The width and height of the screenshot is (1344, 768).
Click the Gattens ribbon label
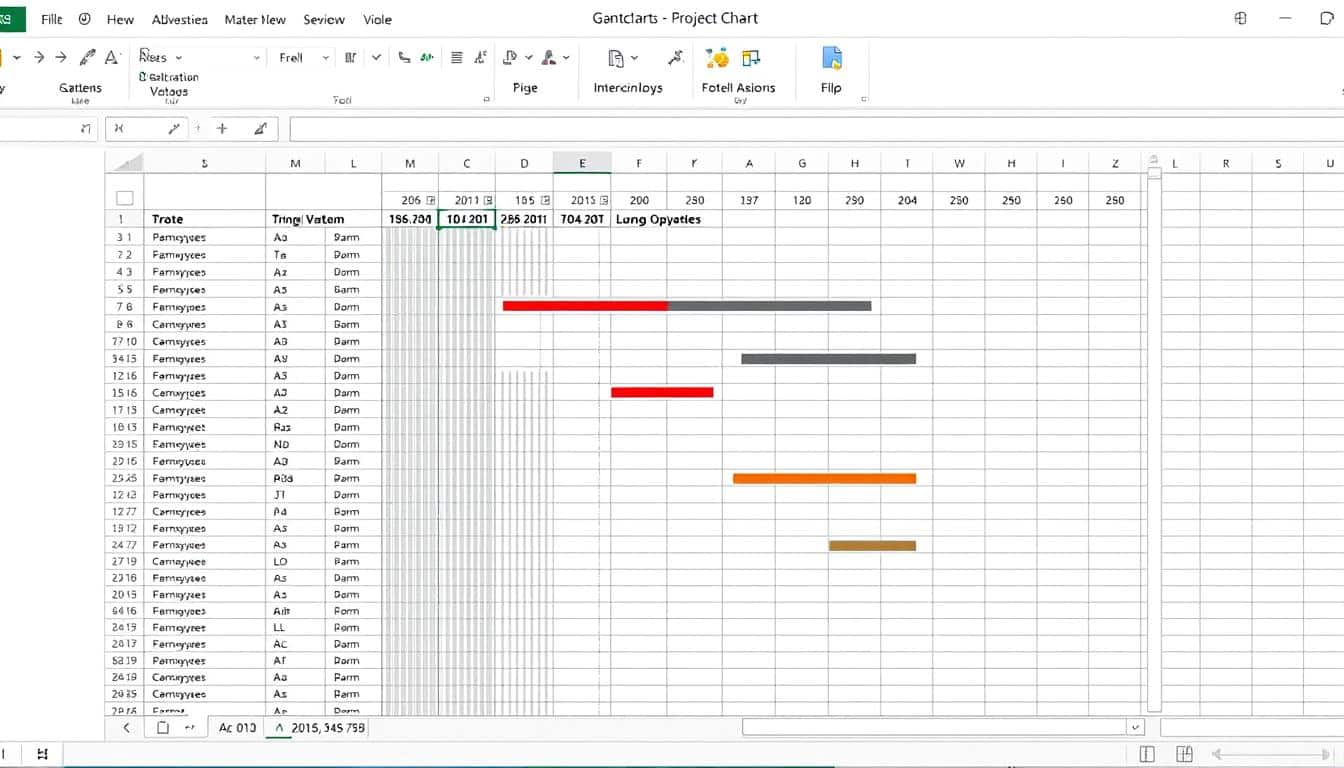[x=80, y=88]
